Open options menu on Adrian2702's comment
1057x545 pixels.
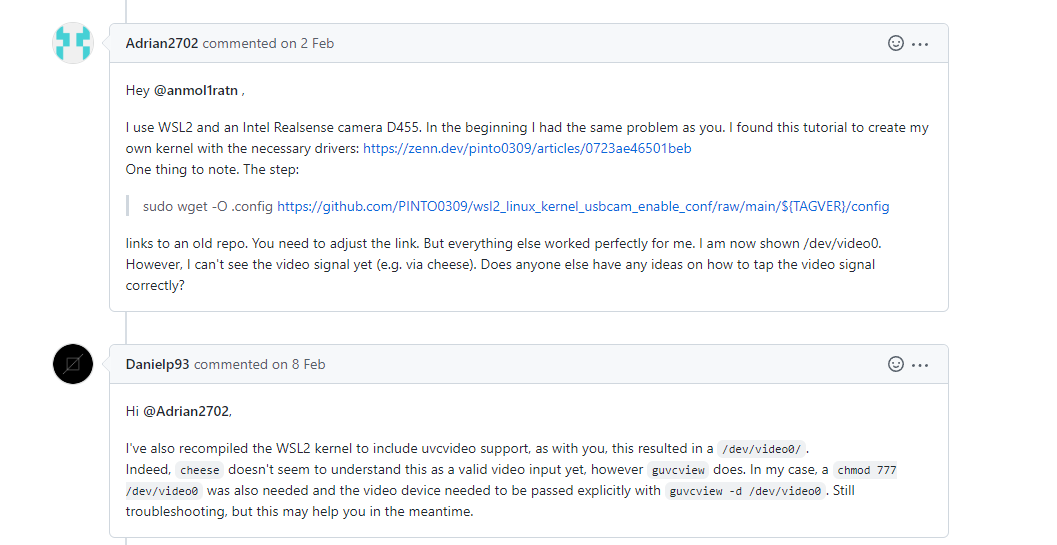click(x=920, y=44)
